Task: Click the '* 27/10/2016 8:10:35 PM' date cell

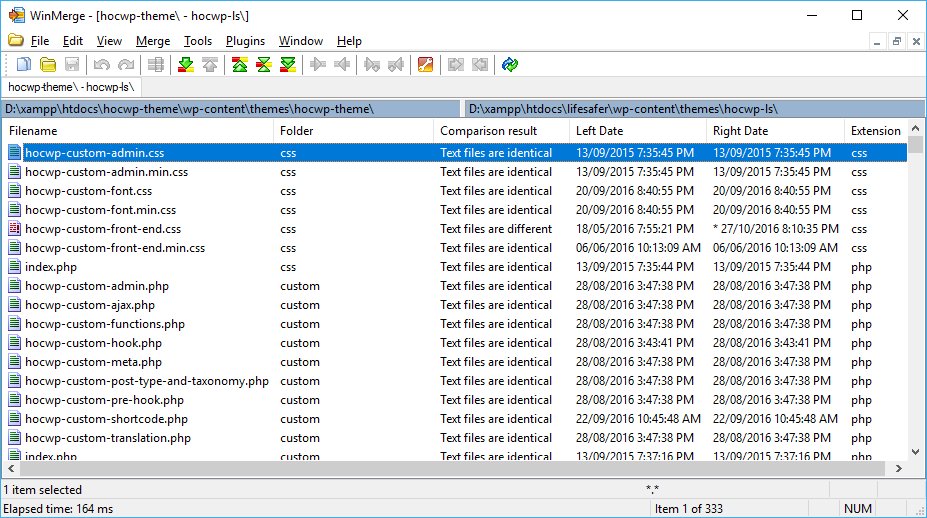Action: coord(776,229)
